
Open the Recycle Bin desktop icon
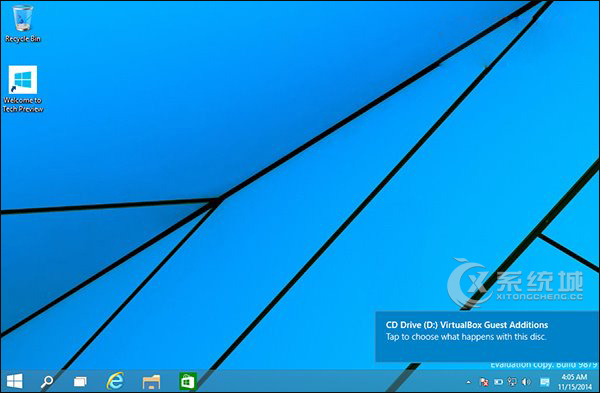click(x=23, y=24)
